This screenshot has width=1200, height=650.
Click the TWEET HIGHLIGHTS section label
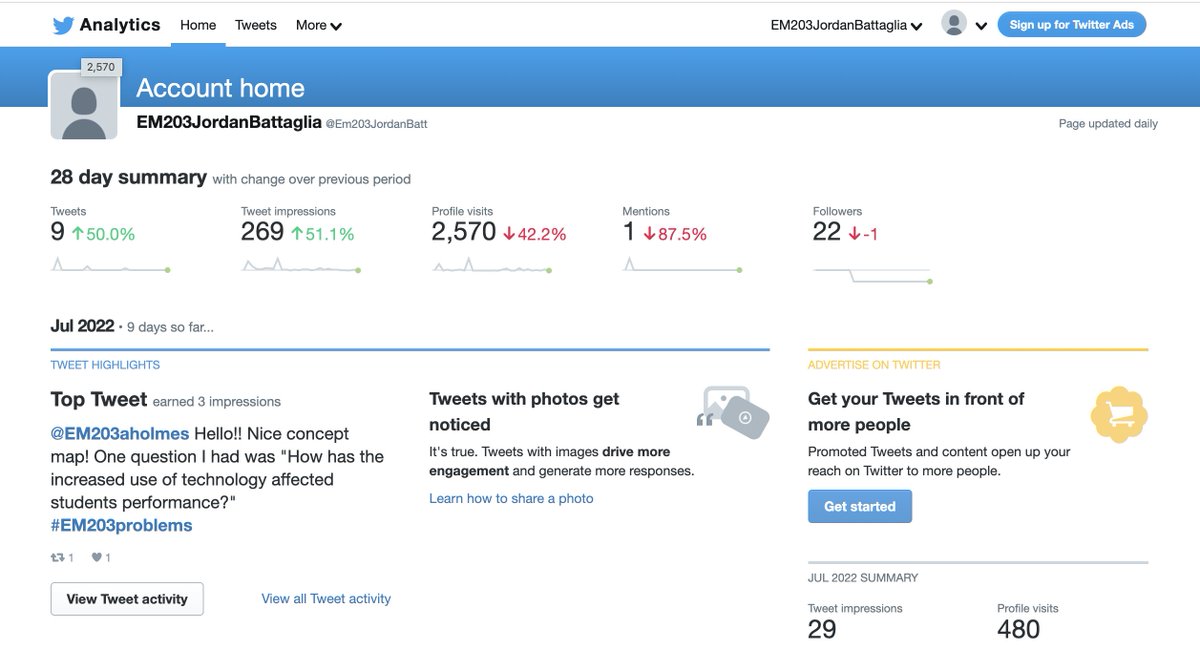pyautogui.click(x=105, y=365)
